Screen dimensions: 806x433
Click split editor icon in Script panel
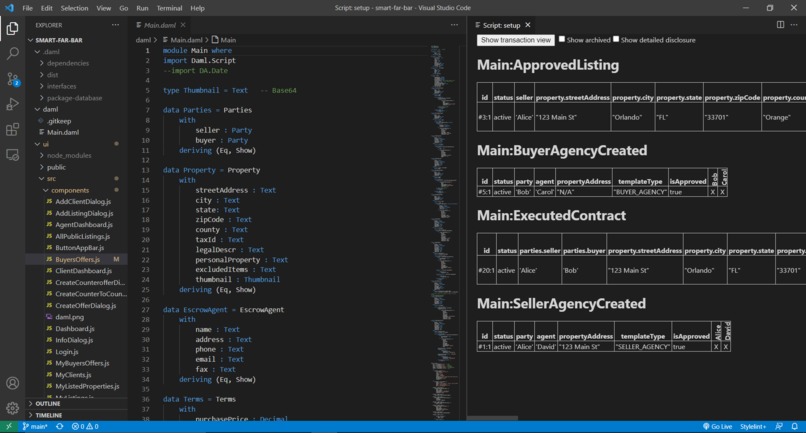pyautogui.click(x=780, y=25)
